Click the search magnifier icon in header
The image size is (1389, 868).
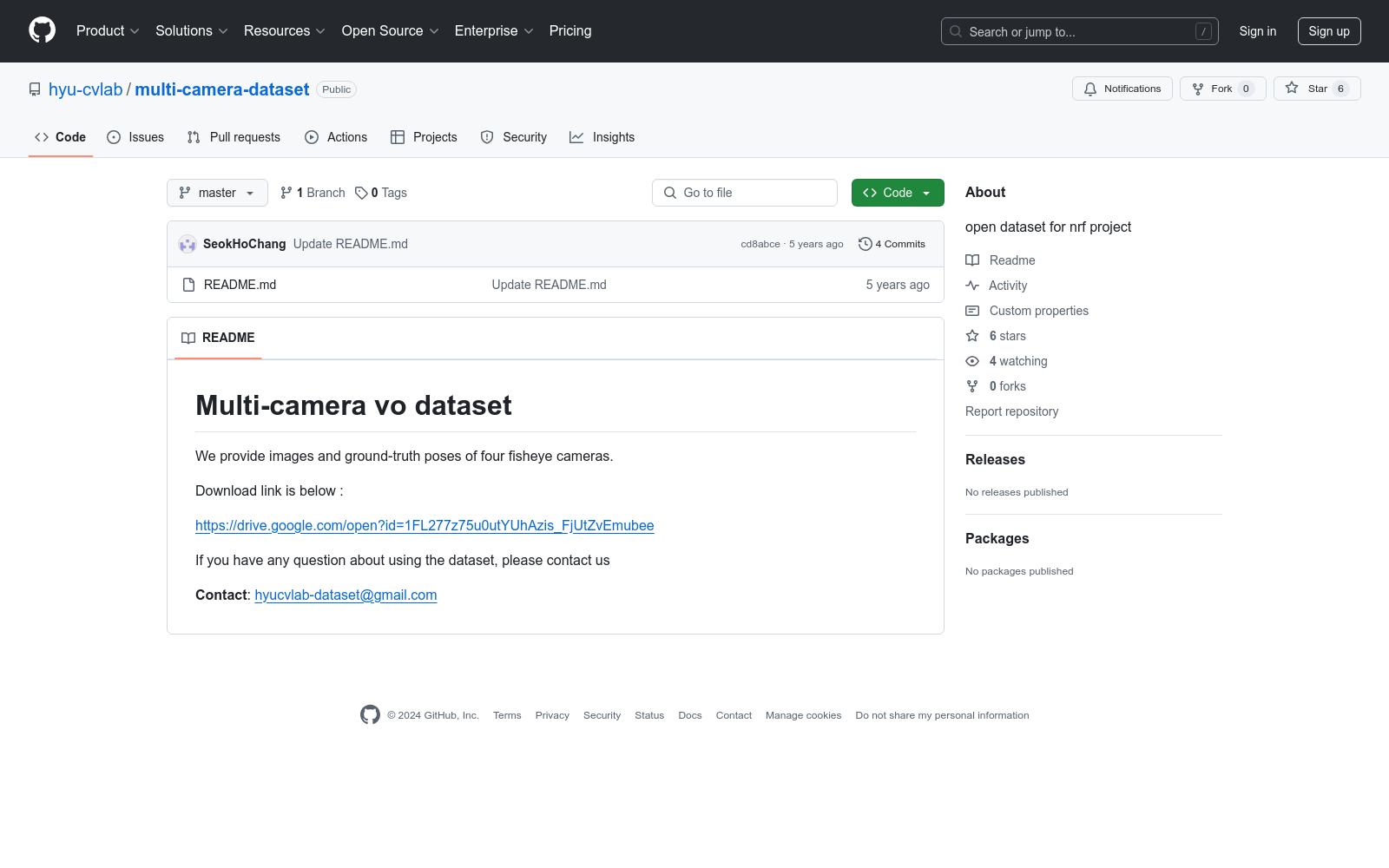point(956,31)
